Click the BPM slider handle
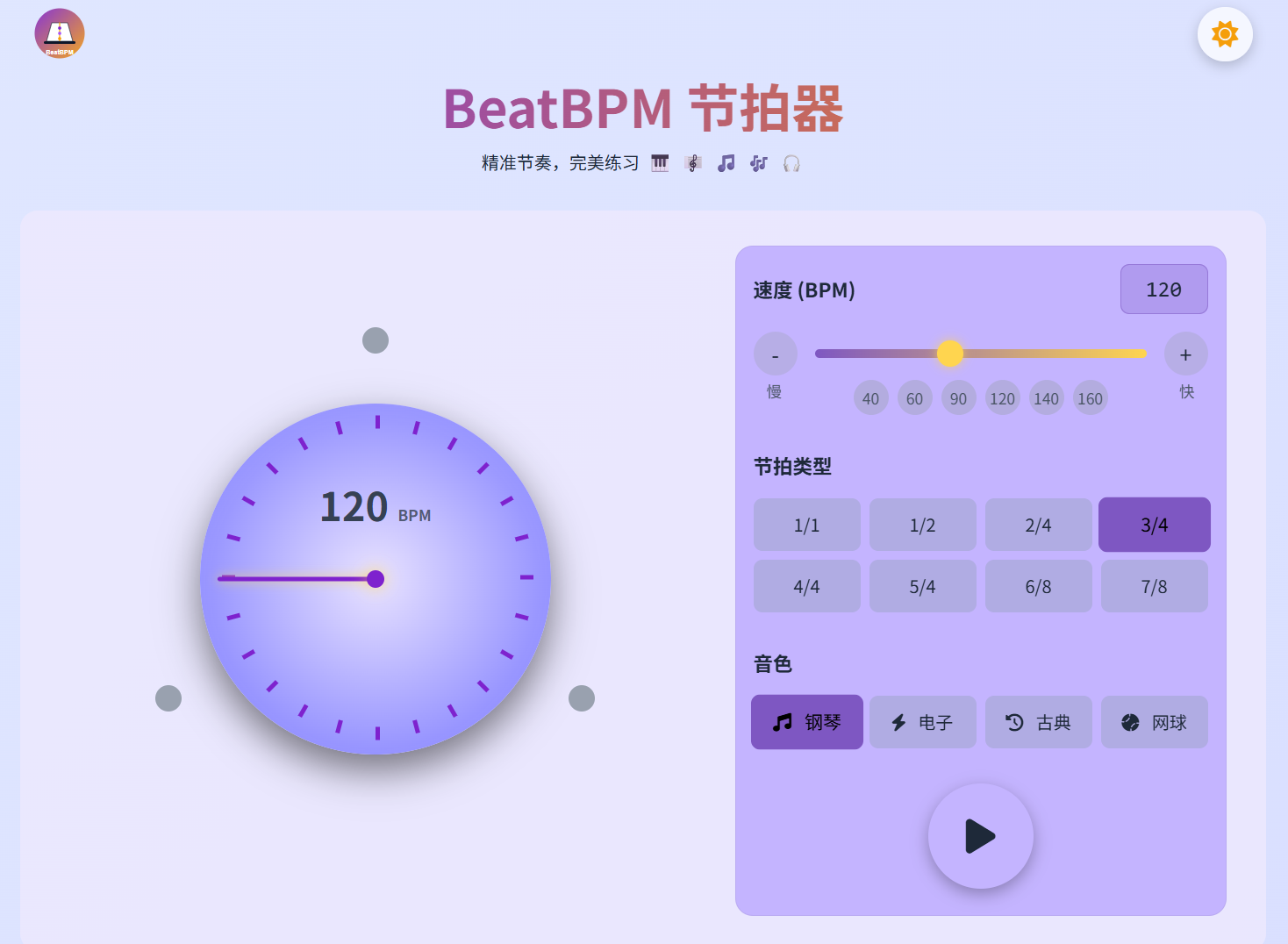Viewport: 1288px width, 944px height. pyautogui.click(x=951, y=354)
